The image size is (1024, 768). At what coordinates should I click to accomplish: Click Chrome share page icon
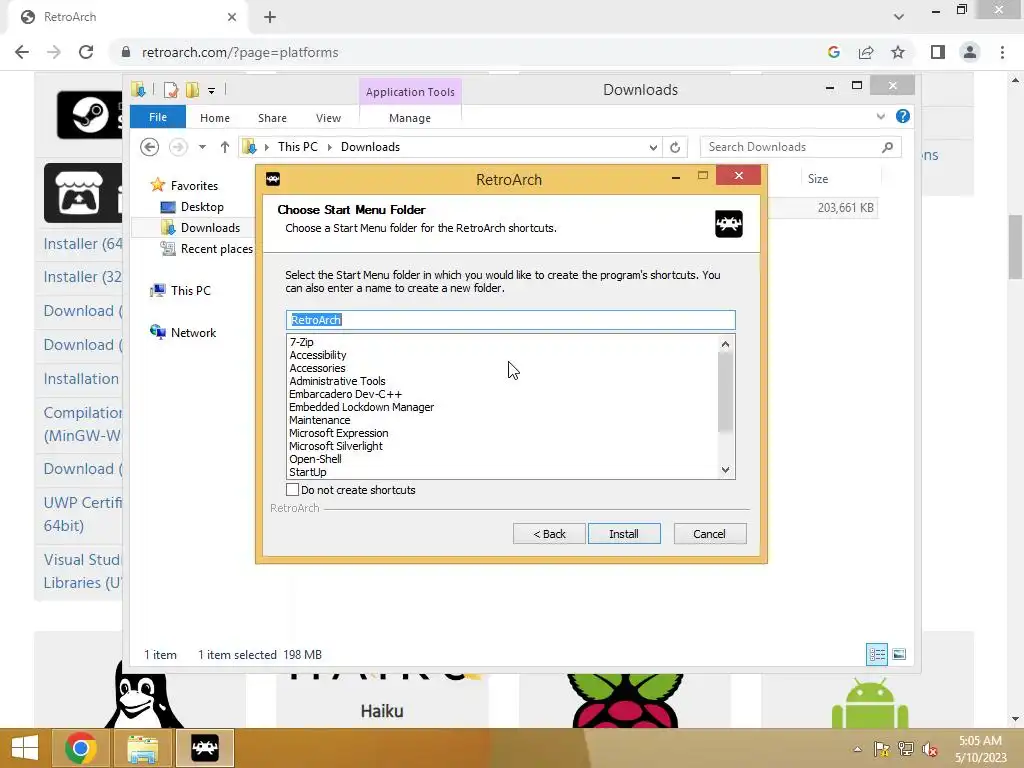pos(866,52)
